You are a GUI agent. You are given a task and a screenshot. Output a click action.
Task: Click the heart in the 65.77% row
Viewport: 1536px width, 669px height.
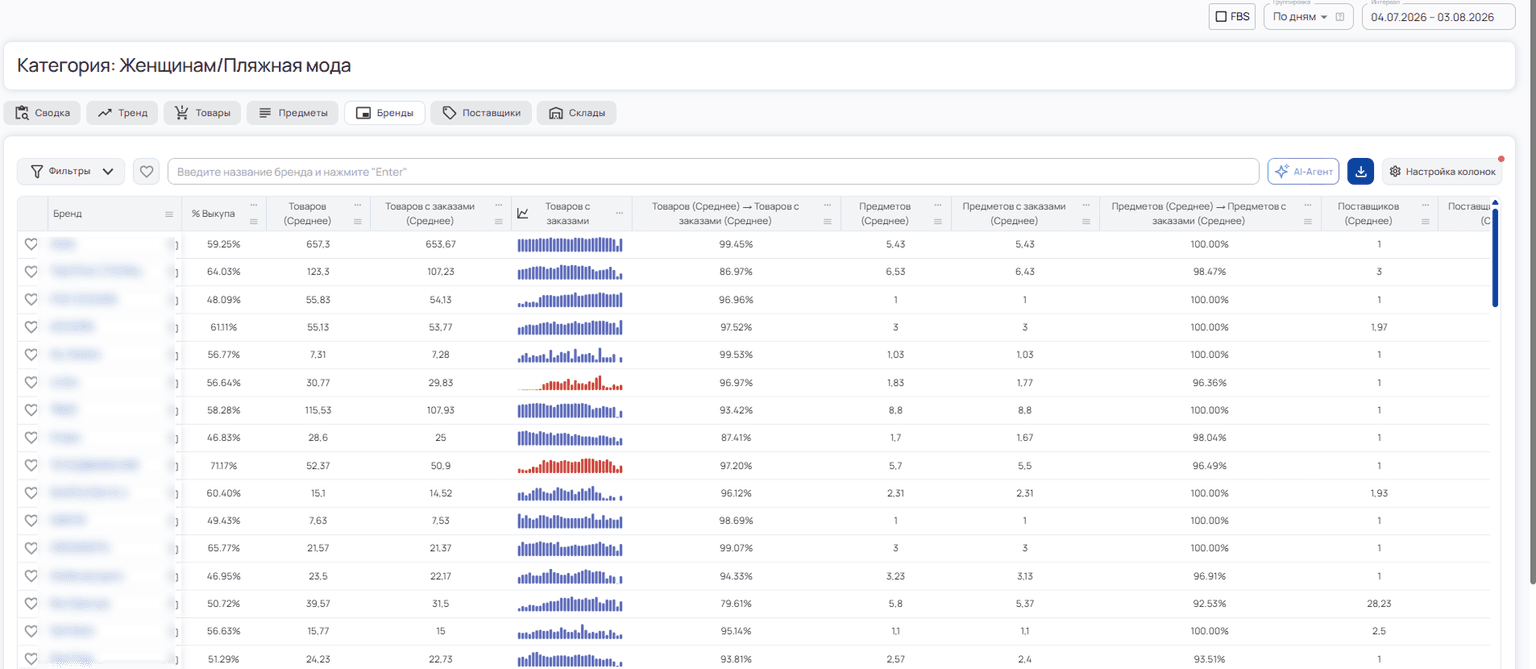[x=31, y=548]
